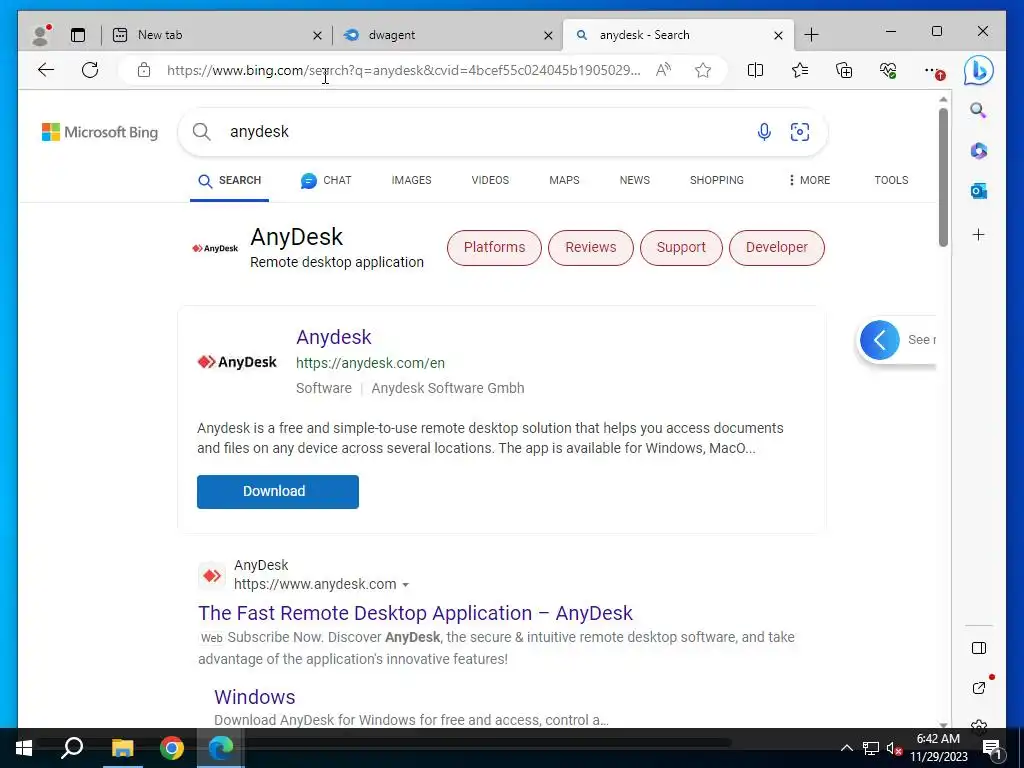This screenshot has height=768, width=1024.
Task: Search by voice microphone icon
Action: coord(763,132)
